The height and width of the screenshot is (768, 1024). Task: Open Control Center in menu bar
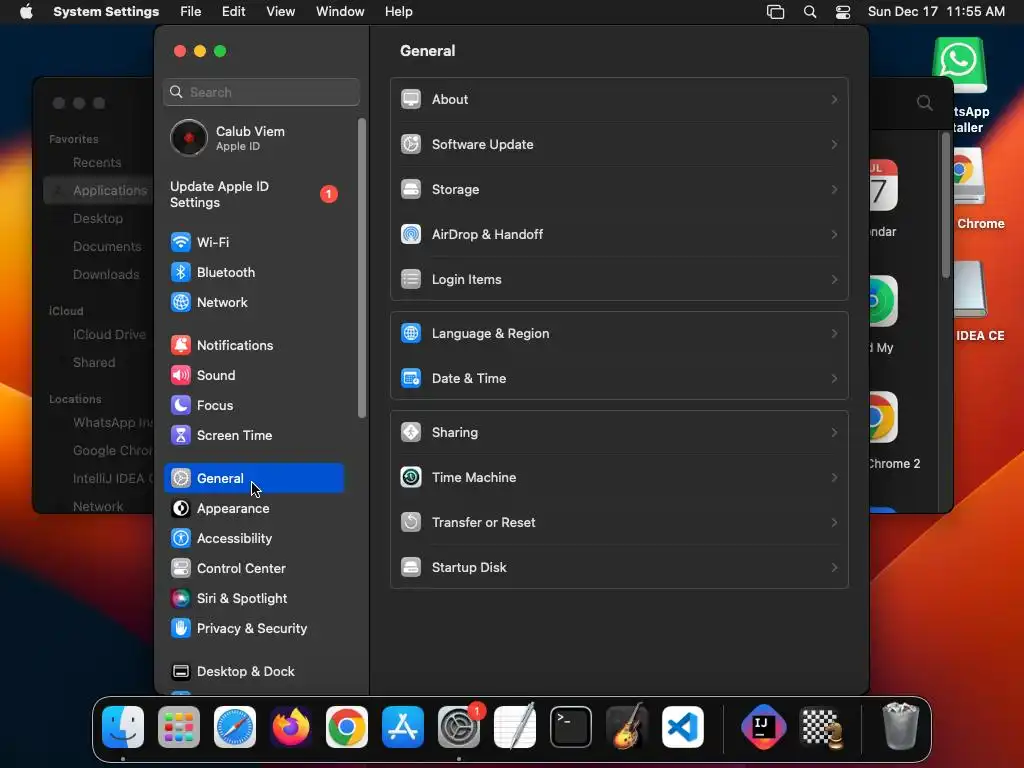click(843, 12)
